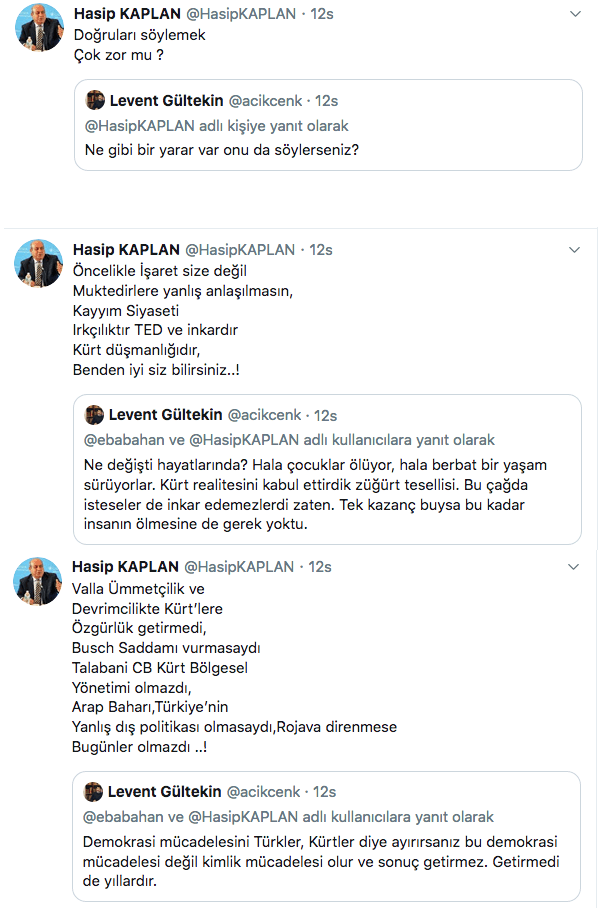Click Hasip KAPLAN avatar beside 'Öncelikle İşaret' tweet
The image size is (604, 908).
pos(38,264)
